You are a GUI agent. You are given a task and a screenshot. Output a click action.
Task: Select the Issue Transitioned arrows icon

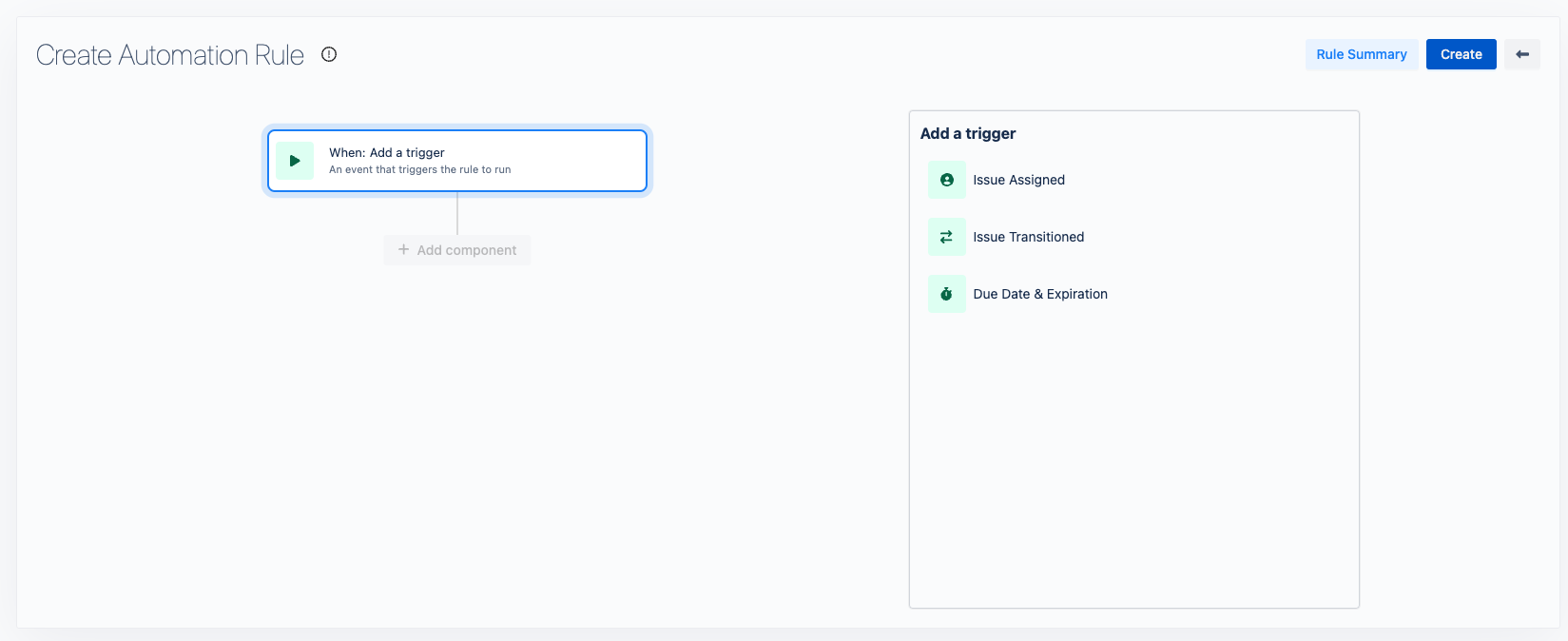tap(946, 237)
